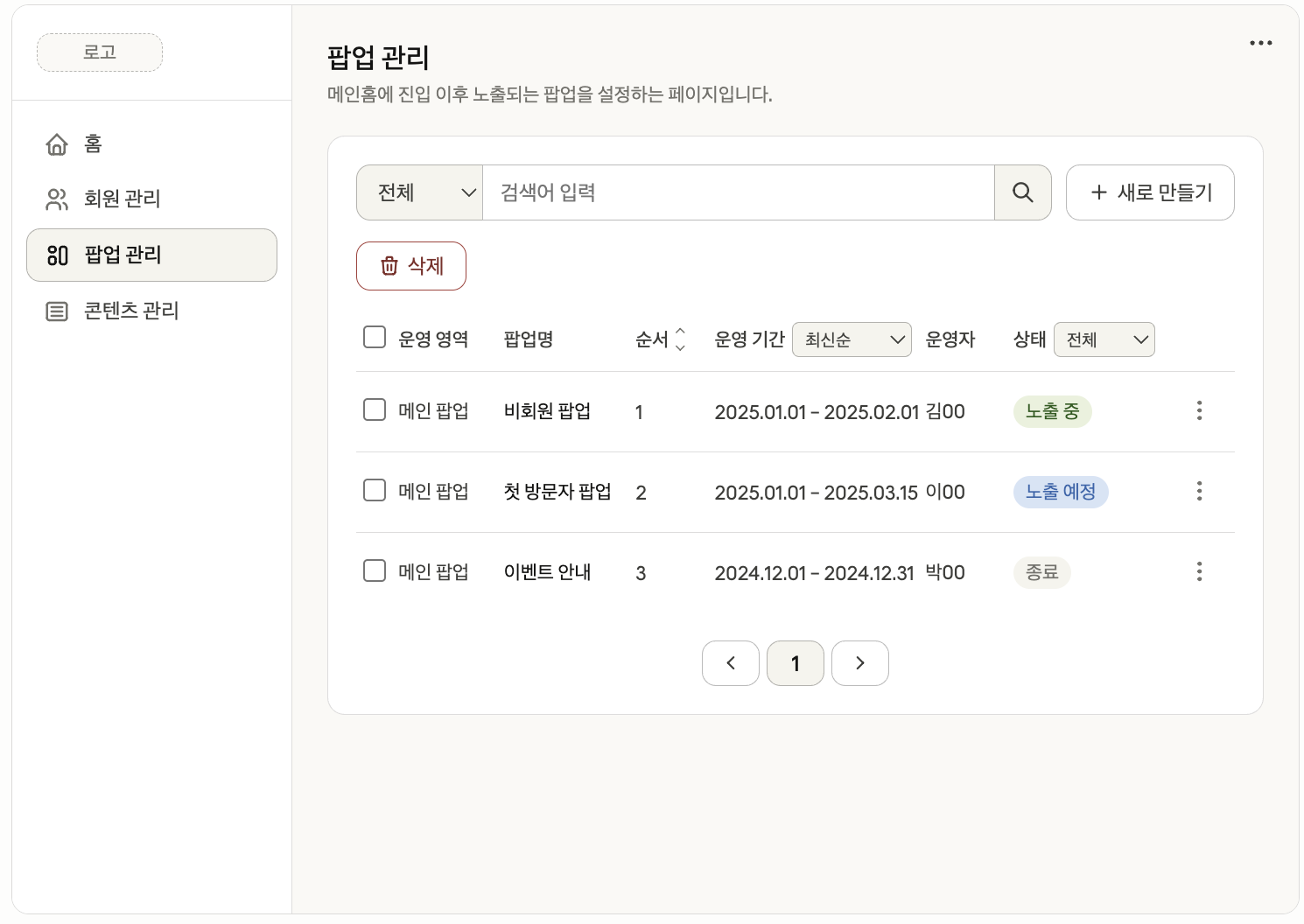Click operator name 박00
Screen dimensions: 1304x924
coord(945,572)
